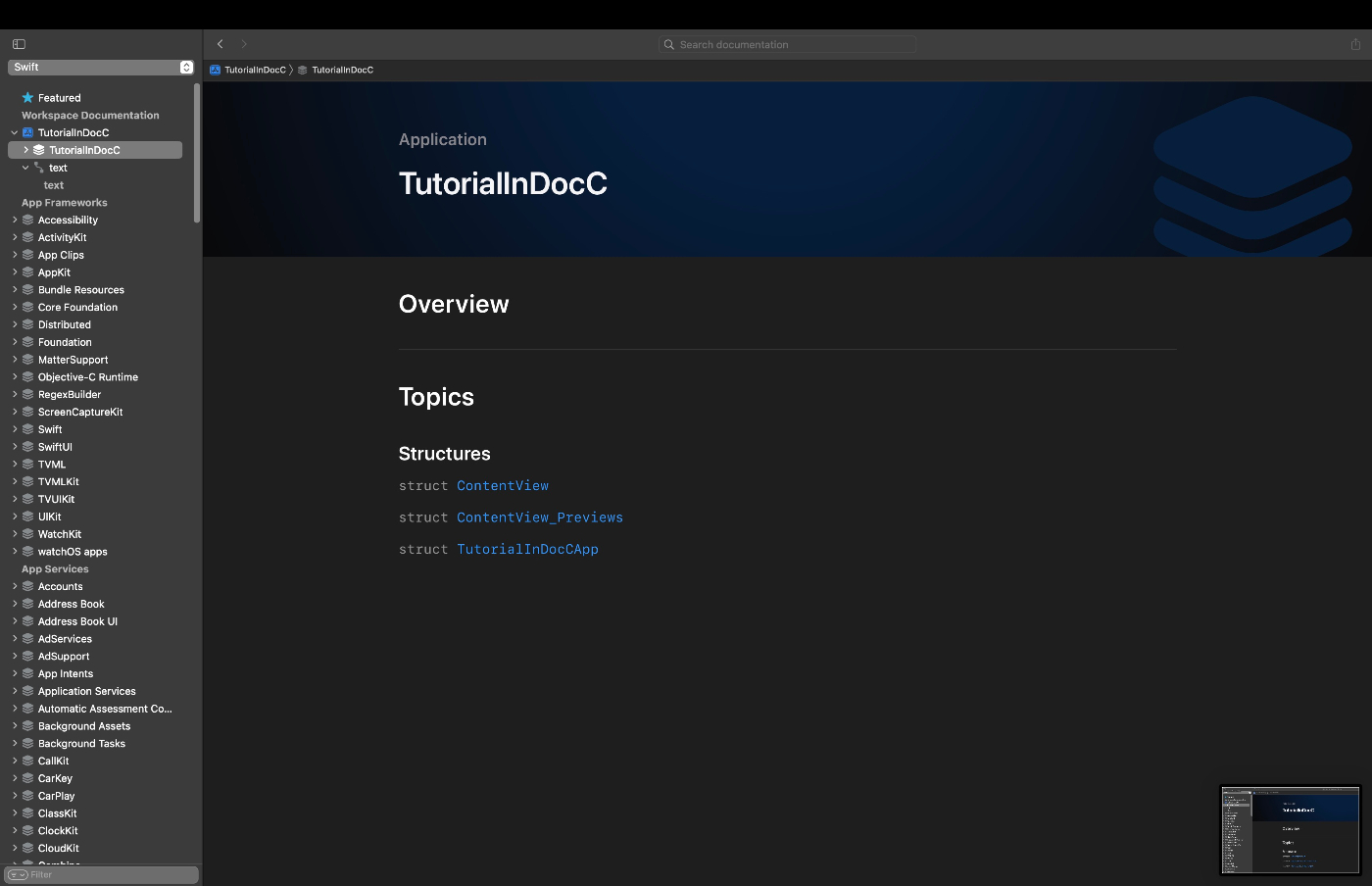Expand the watchOS apps entry
This screenshot has height=886, width=1372.
click(14, 552)
